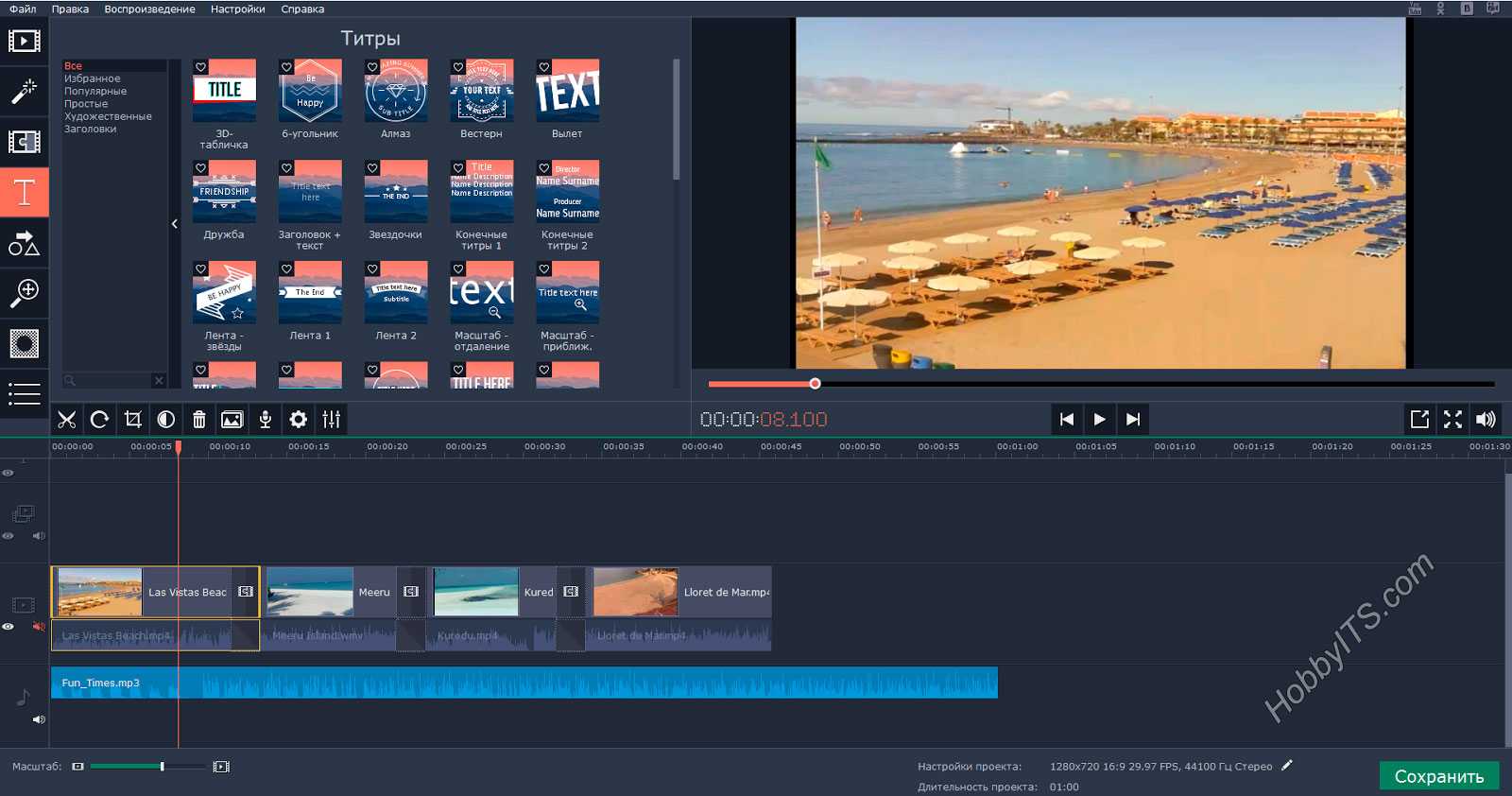Toggle favorite heart on 6-угольник title

pyautogui.click(x=286, y=67)
